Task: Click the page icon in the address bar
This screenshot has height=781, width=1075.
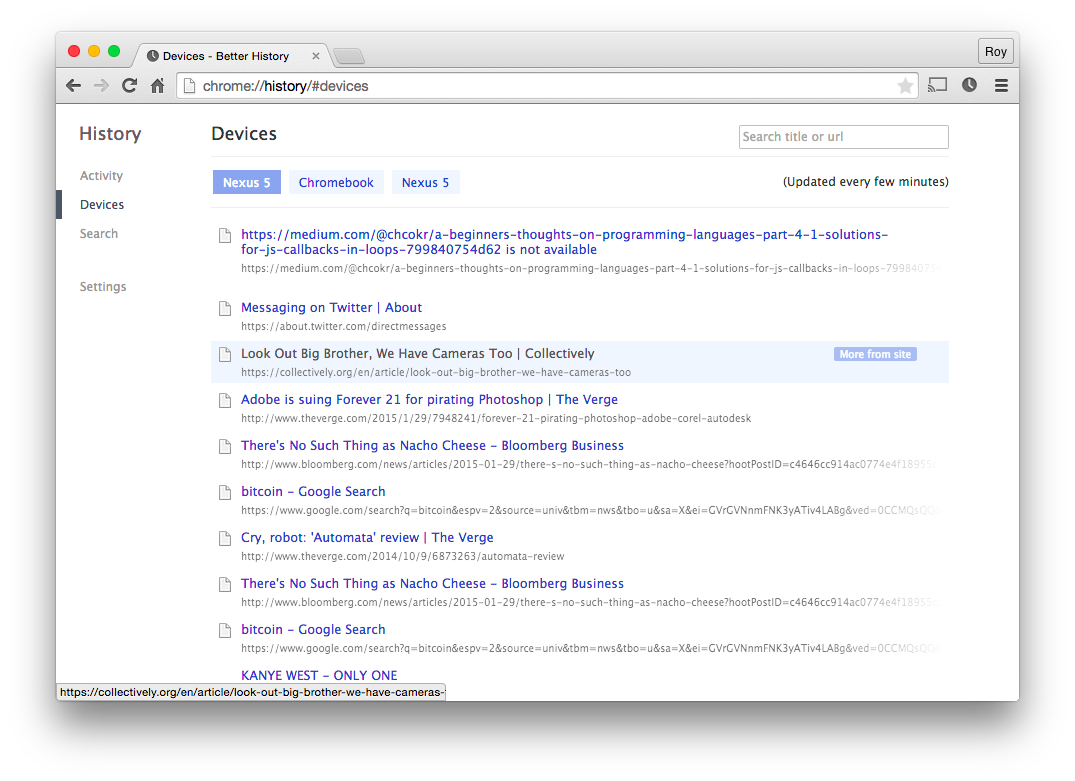Action: [190, 86]
